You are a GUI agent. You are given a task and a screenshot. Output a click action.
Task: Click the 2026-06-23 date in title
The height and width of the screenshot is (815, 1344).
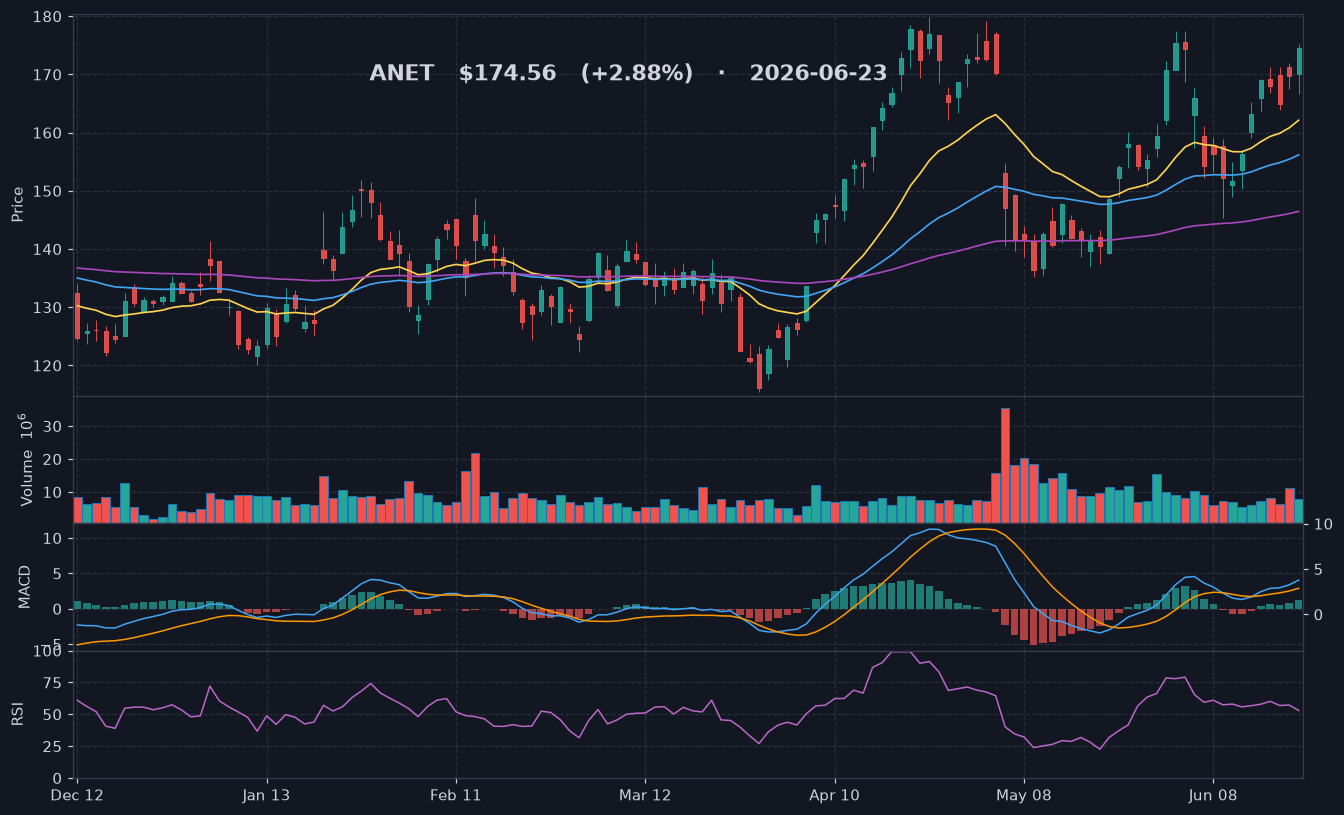(x=818, y=73)
